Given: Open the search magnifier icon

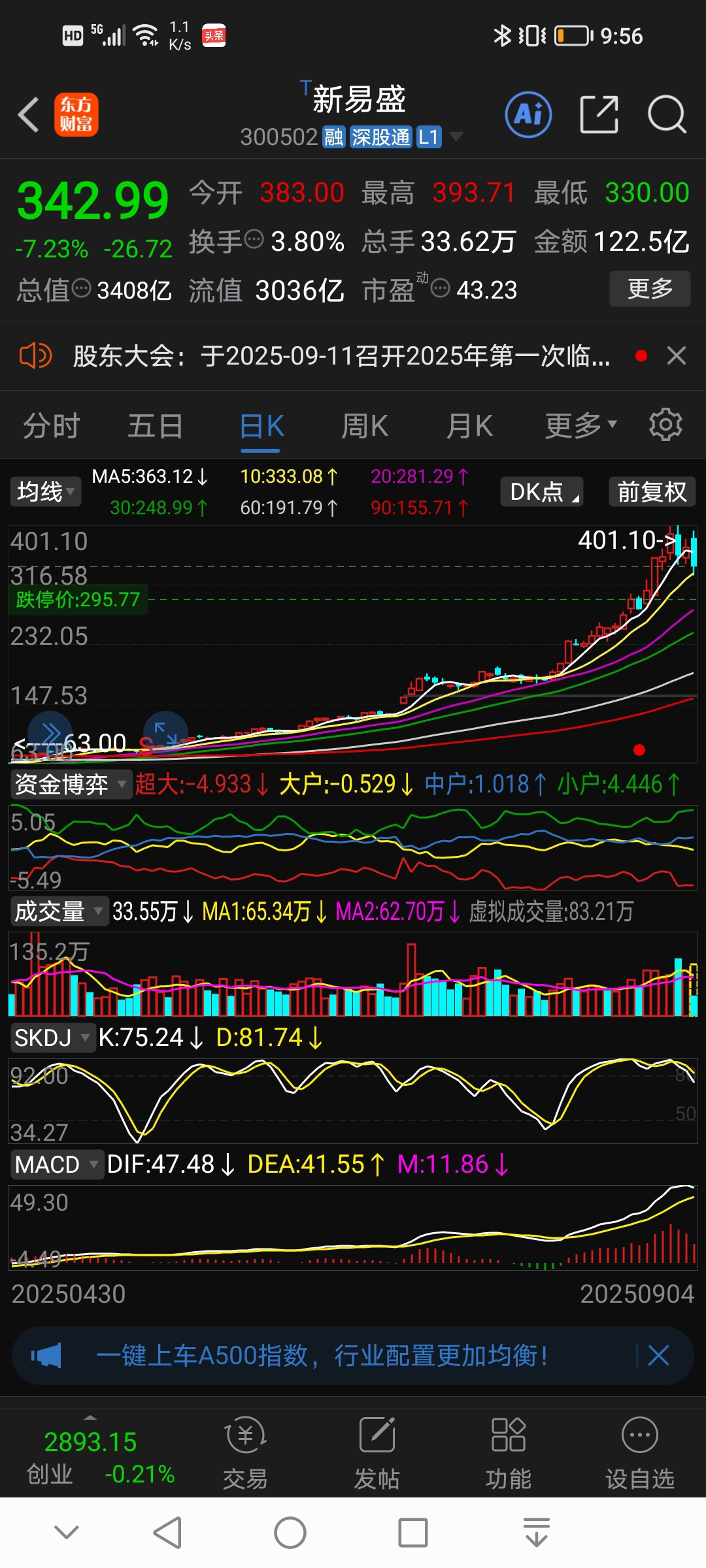Looking at the screenshot, I should point(667,114).
